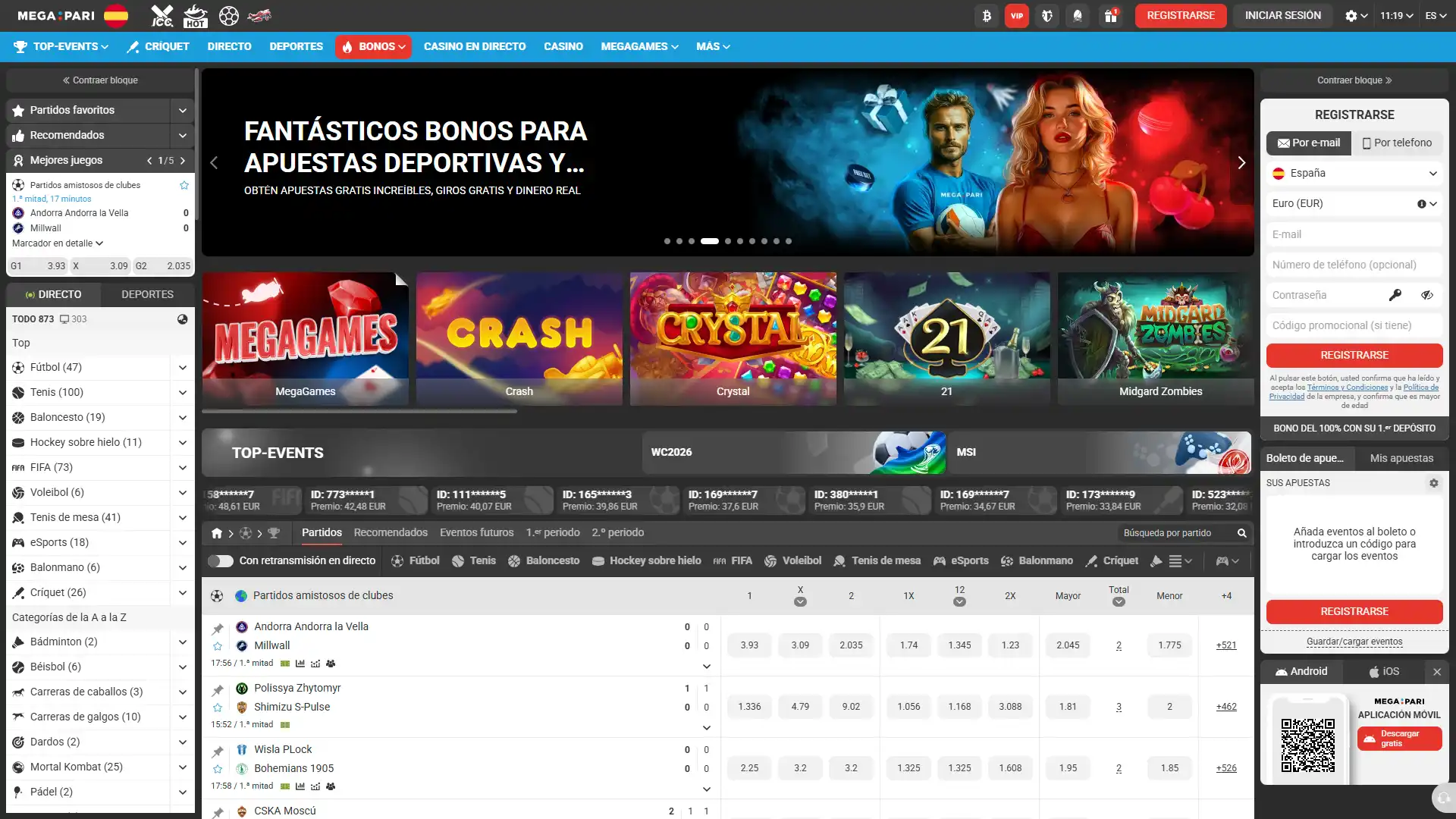
Task: Open bet slip settings gear icon
Action: tap(1434, 483)
